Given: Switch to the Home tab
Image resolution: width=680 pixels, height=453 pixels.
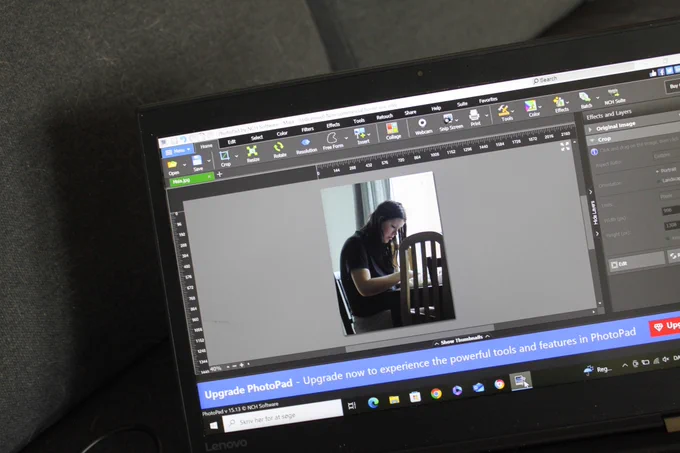Looking at the screenshot, I should coord(206,146).
